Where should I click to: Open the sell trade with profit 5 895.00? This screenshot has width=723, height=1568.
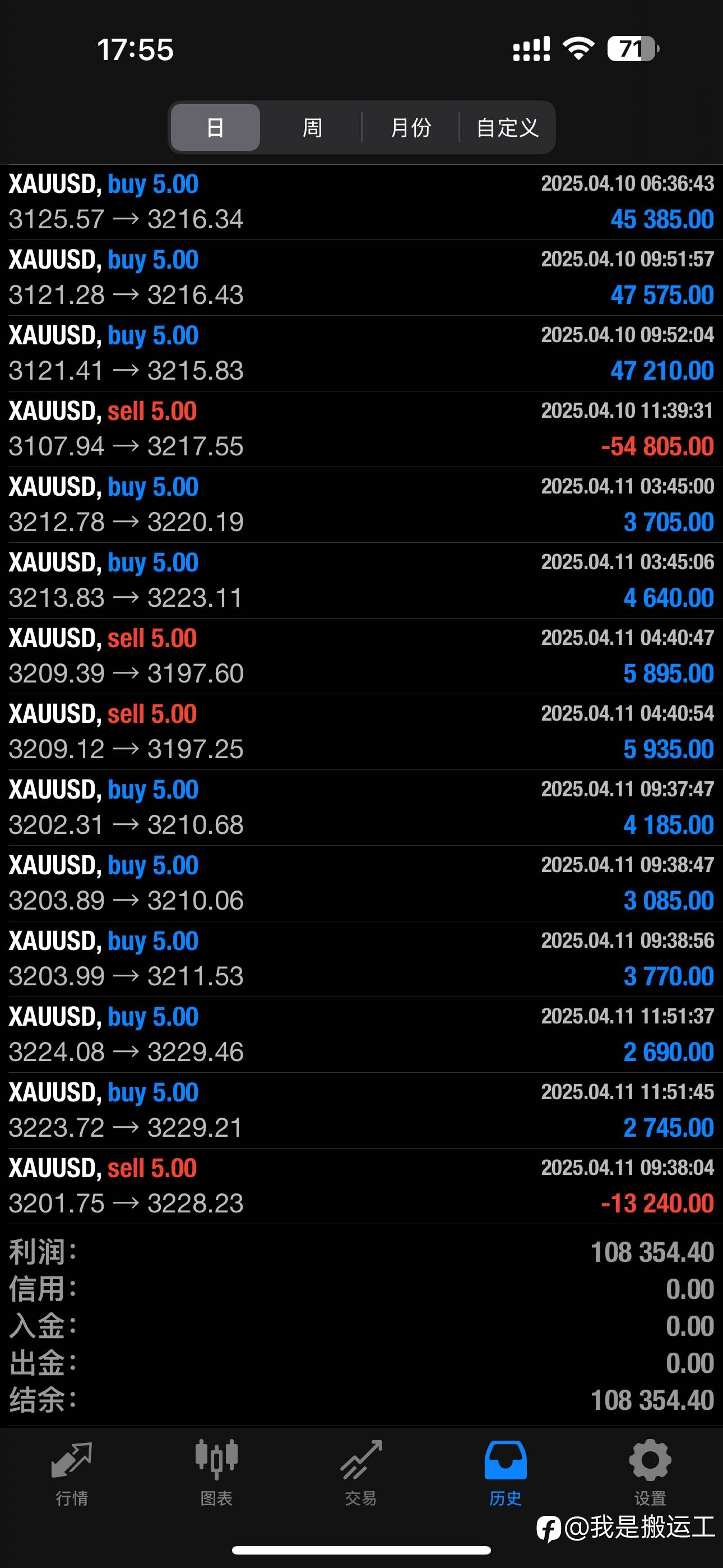(361, 656)
